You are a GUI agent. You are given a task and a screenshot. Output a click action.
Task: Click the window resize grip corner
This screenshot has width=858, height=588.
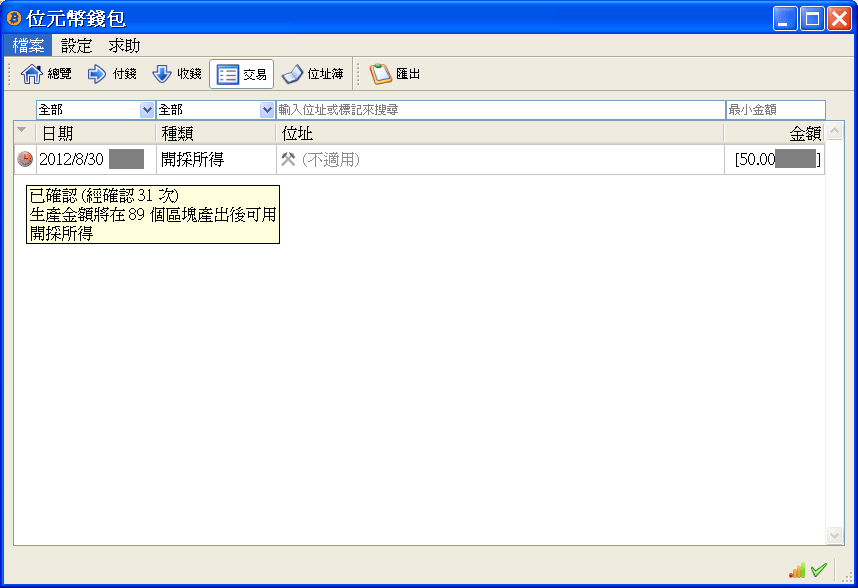click(848, 578)
